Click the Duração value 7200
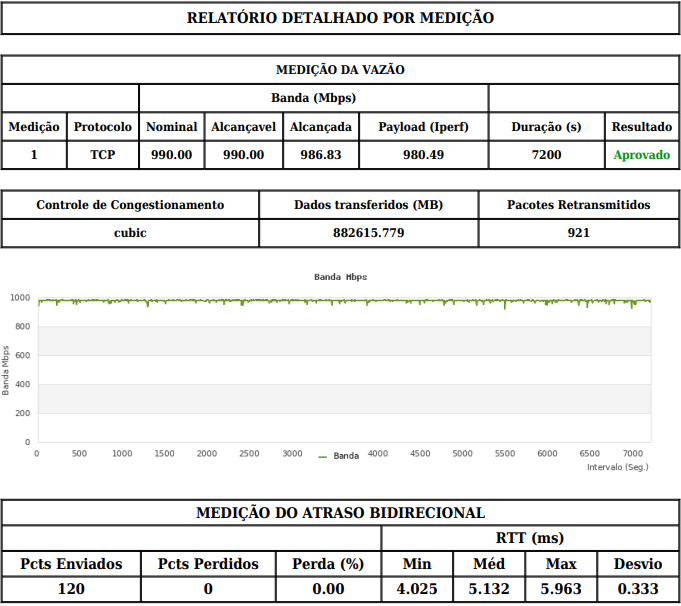681x606 pixels. (x=546, y=155)
